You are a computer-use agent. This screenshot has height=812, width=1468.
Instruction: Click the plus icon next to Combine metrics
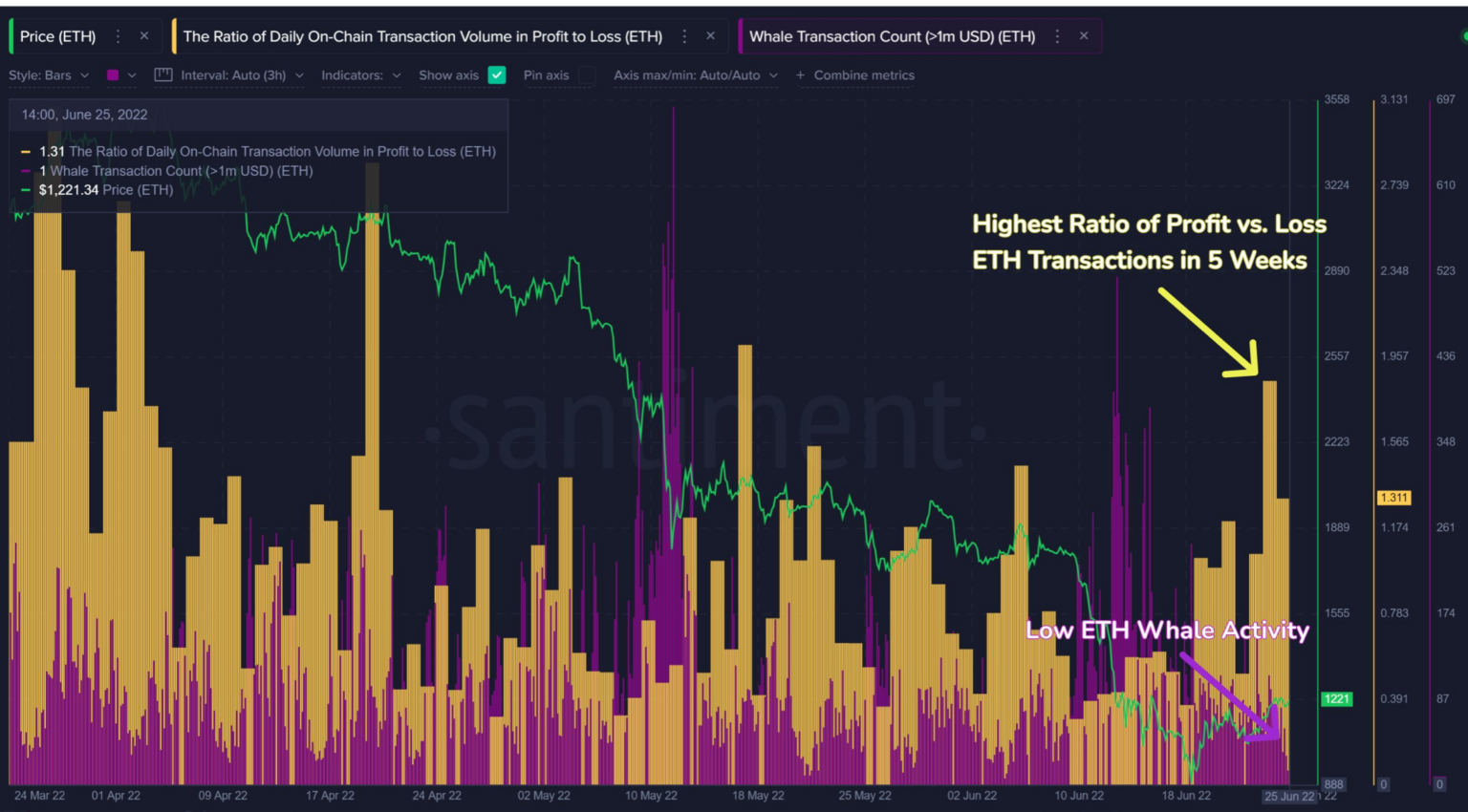pyautogui.click(x=801, y=75)
